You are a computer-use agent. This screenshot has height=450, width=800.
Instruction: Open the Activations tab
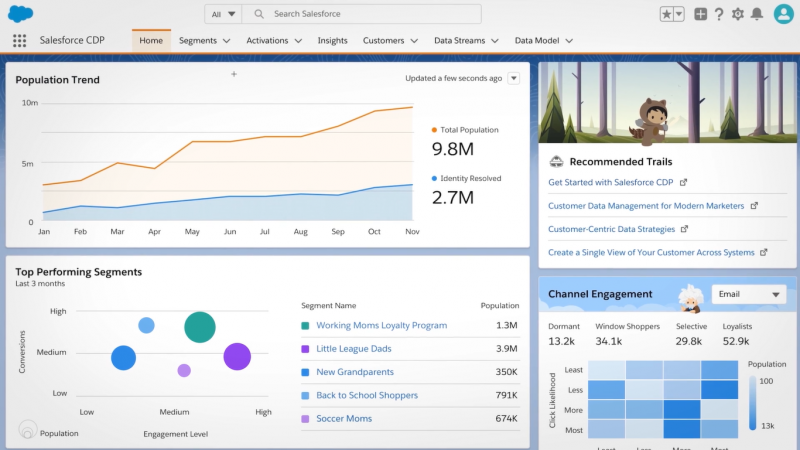(x=267, y=40)
